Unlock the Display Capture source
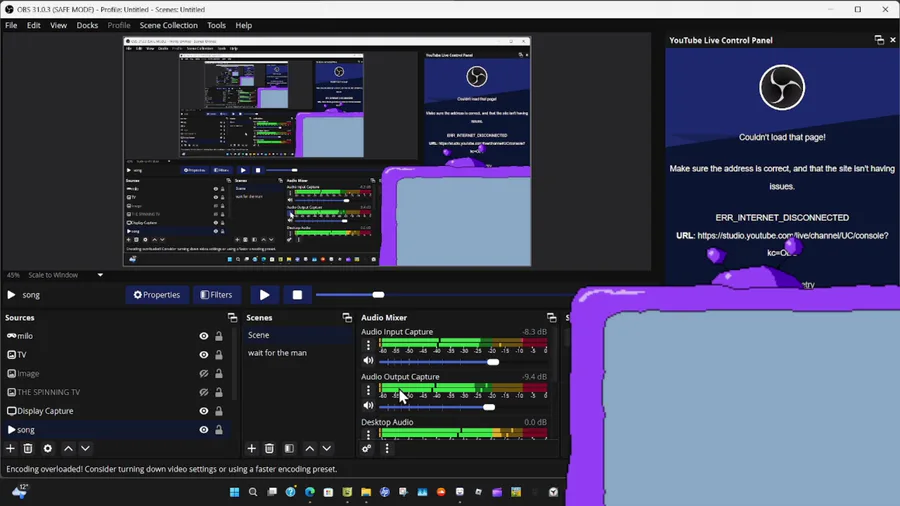900x506 pixels. click(x=219, y=411)
